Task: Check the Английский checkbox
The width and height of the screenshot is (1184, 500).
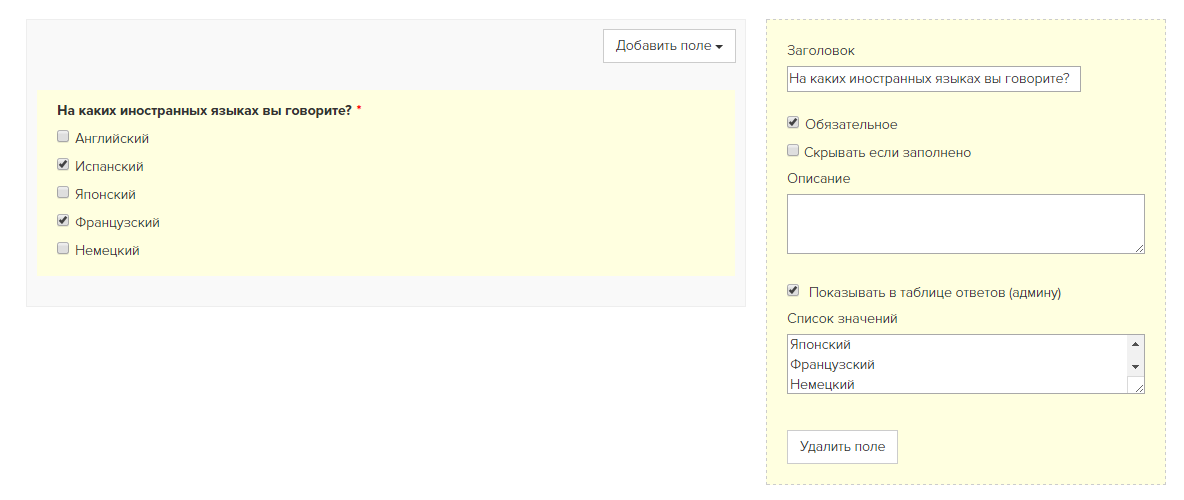Action: 63,137
